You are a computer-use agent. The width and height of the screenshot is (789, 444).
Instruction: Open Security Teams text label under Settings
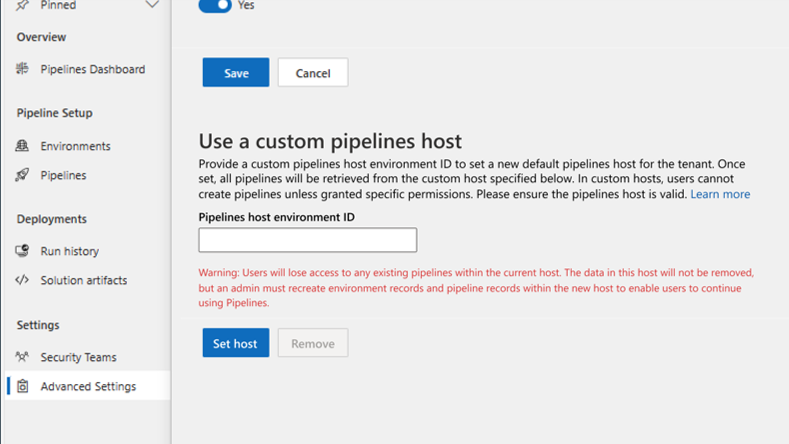pos(79,357)
